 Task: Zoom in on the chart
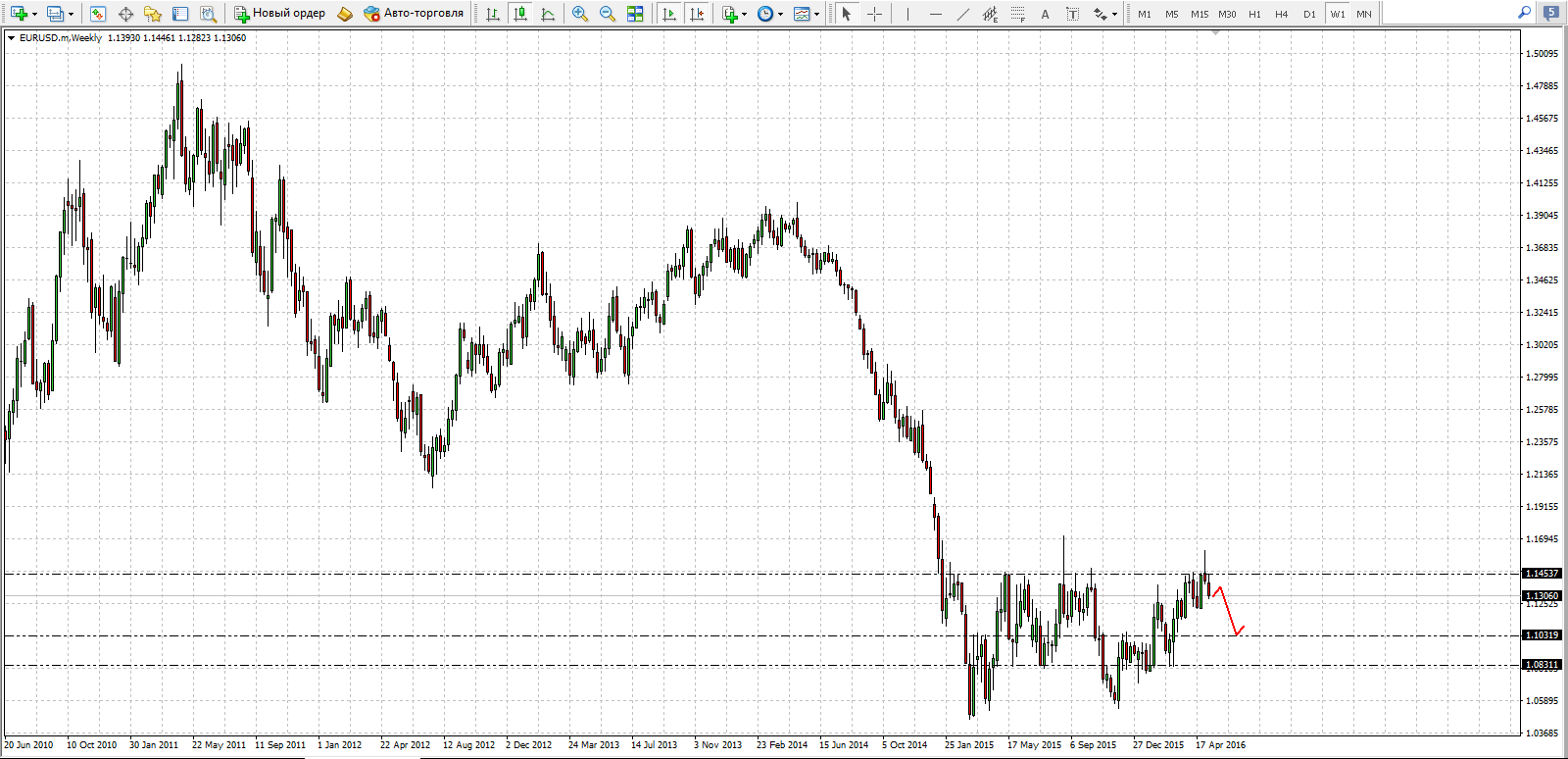(580, 14)
